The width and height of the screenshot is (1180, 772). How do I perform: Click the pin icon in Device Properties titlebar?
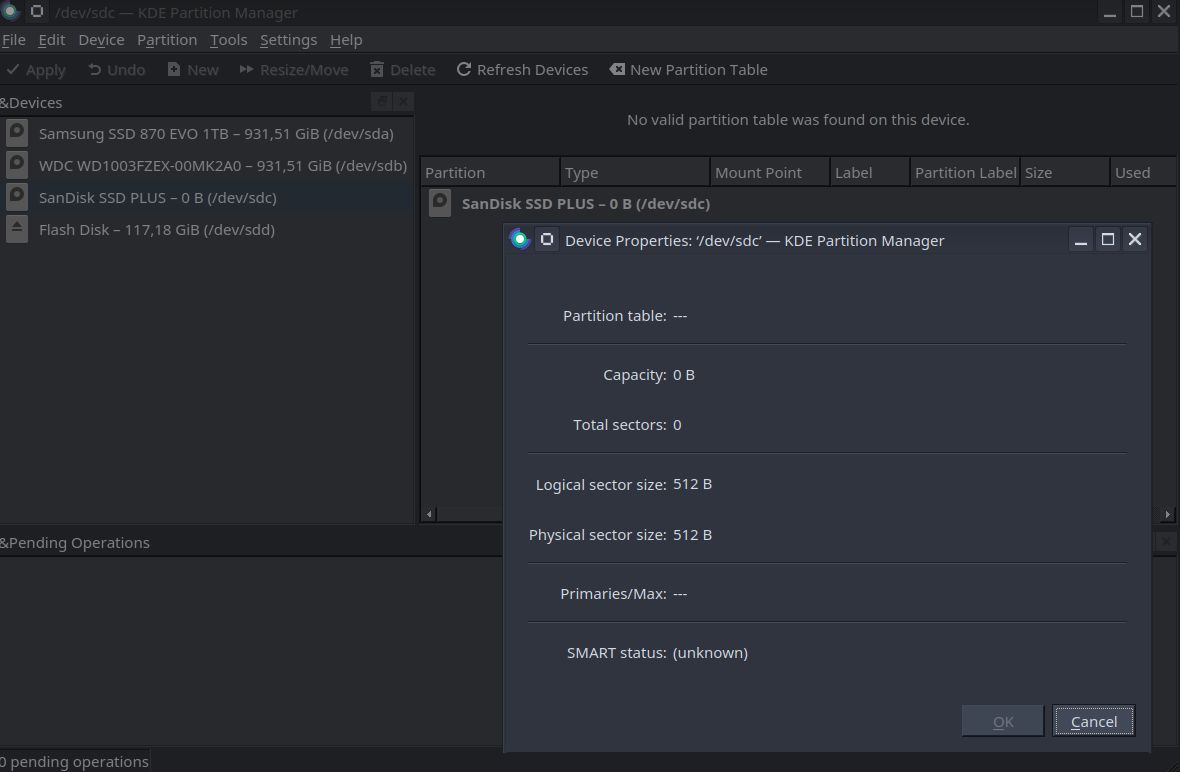547,239
